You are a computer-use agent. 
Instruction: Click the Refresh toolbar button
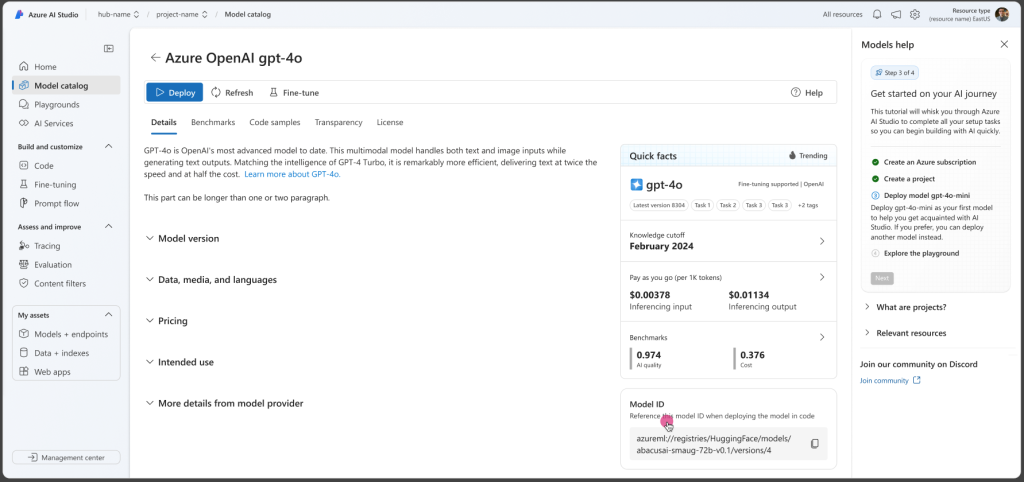(232, 93)
